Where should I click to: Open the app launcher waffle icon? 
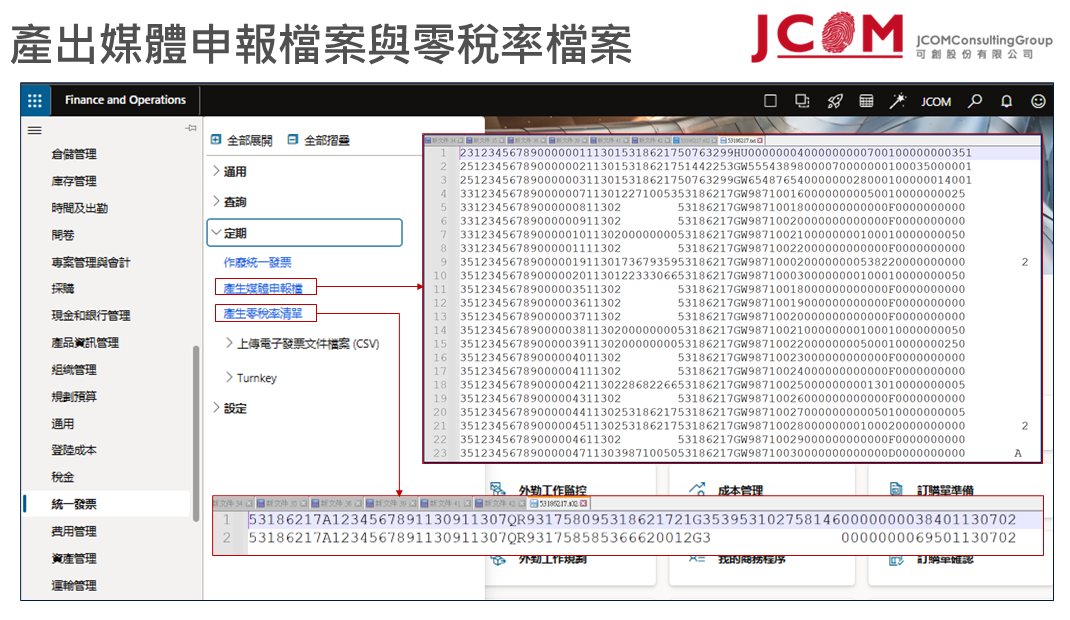coord(35,100)
